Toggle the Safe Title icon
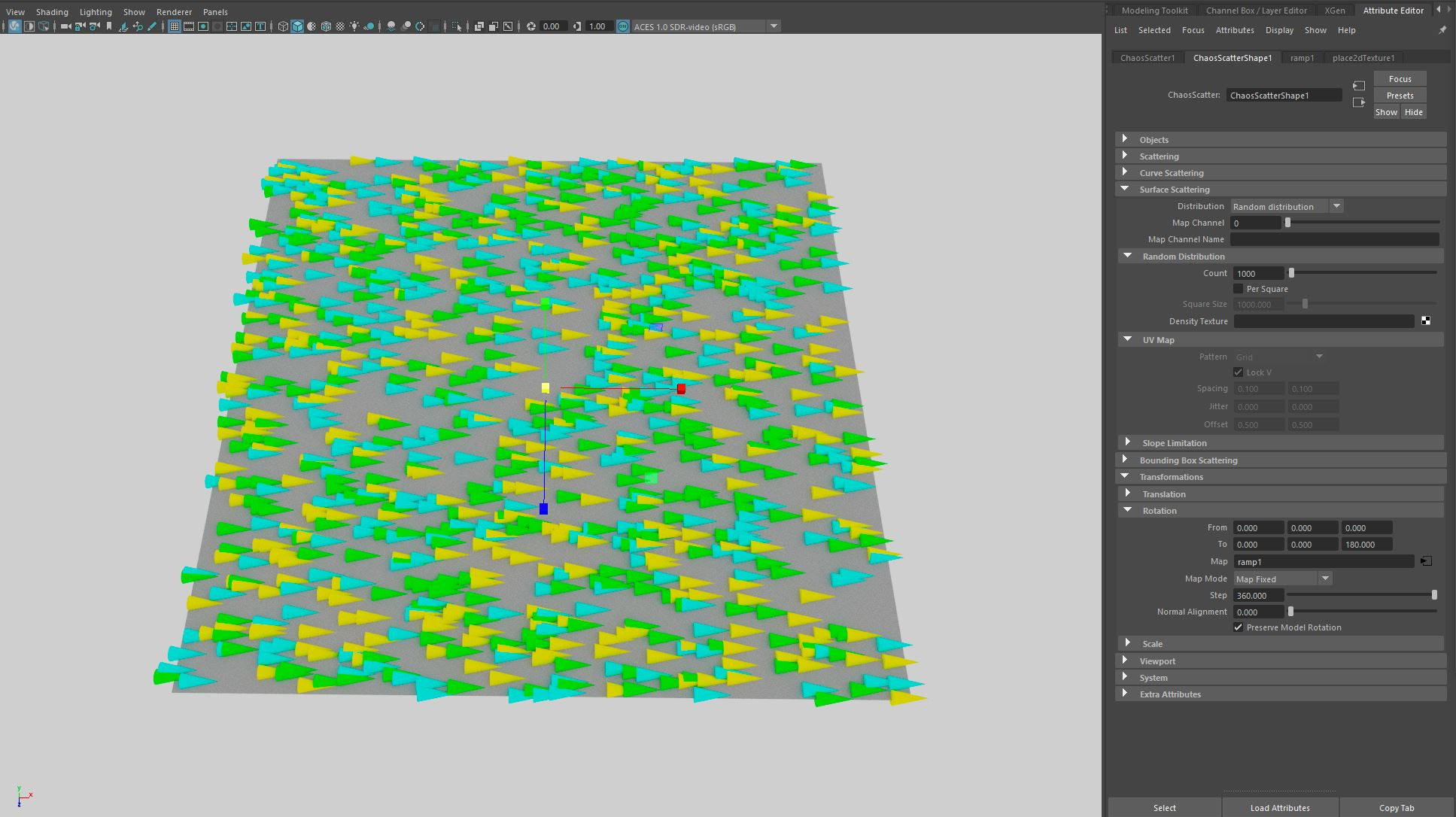1456x817 pixels. tap(260, 26)
